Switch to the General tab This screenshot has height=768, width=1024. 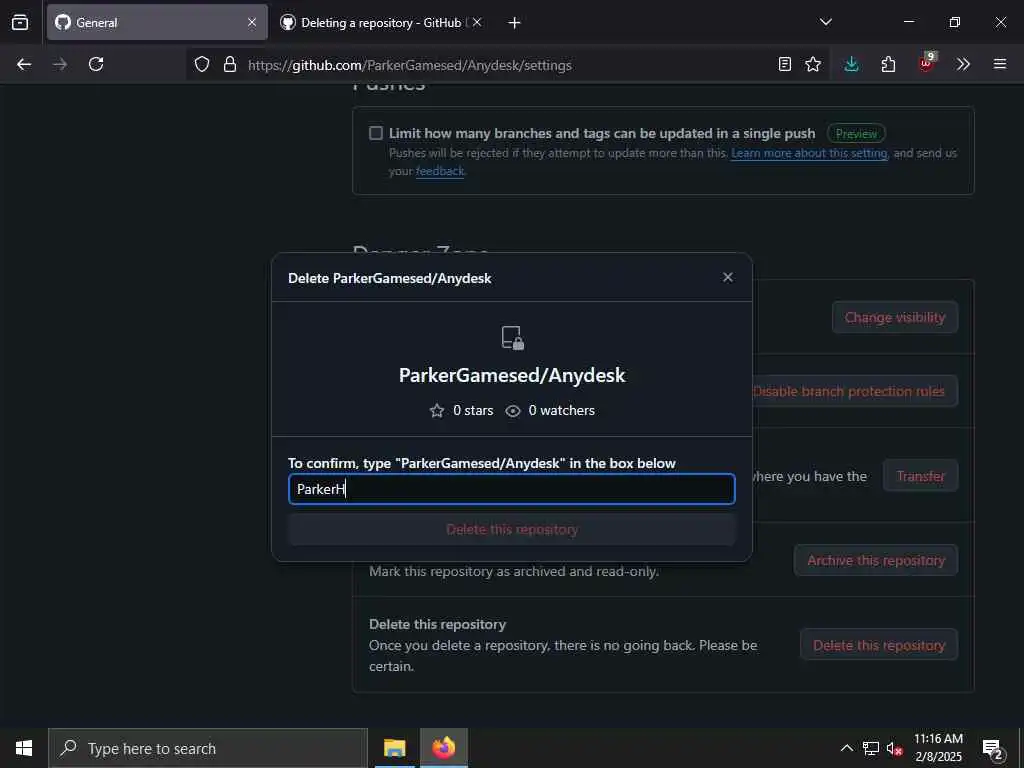point(157,22)
